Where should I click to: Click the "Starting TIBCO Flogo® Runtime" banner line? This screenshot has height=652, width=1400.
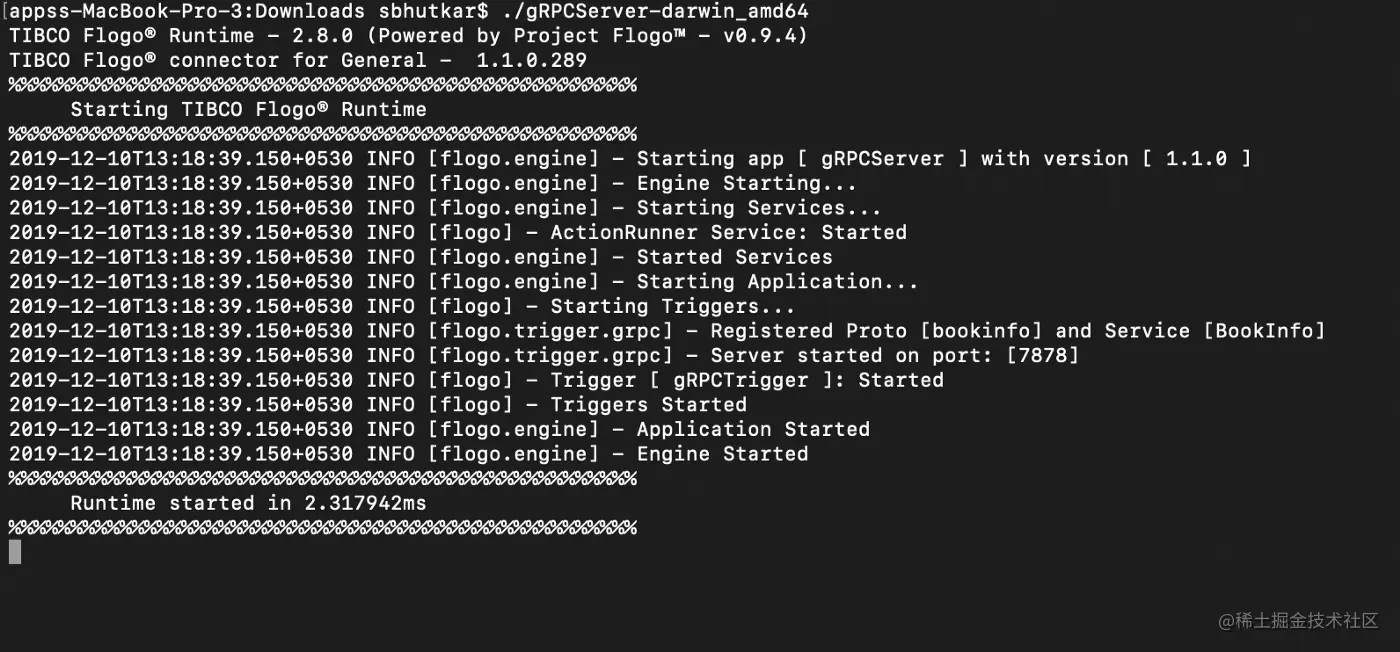coord(248,109)
